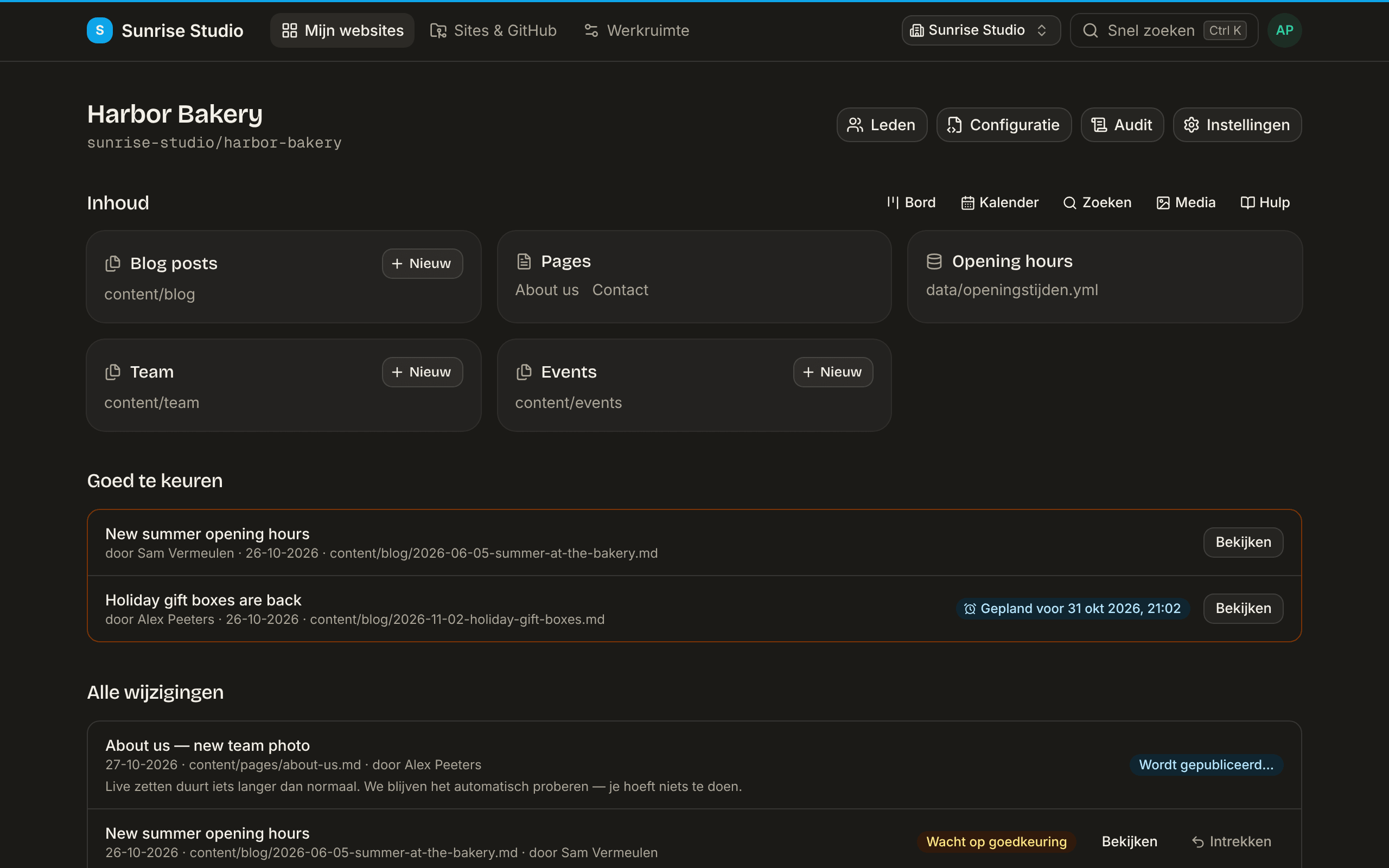Click the Events collection icon
Image resolution: width=1389 pixels, height=868 pixels.
[x=524, y=372]
